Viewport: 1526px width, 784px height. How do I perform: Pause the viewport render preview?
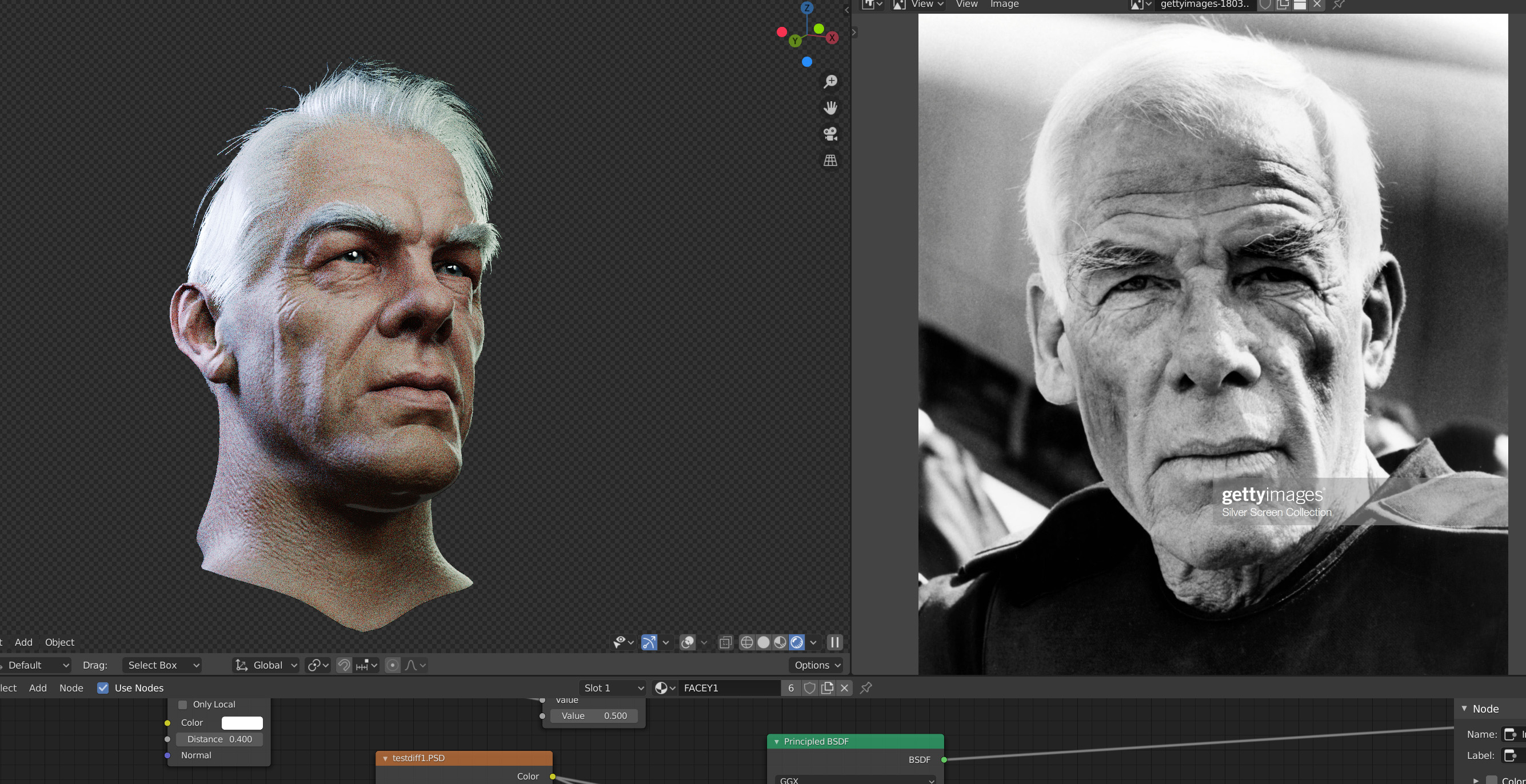point(834,642)
